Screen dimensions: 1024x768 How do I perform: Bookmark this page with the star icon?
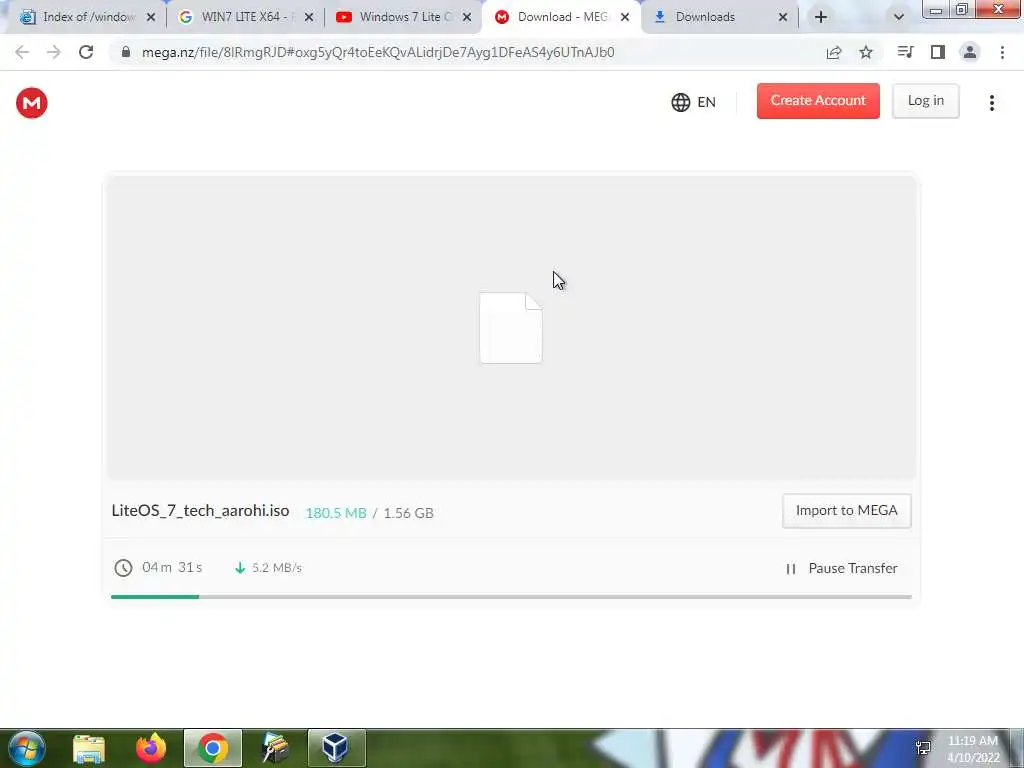(866, 52)
